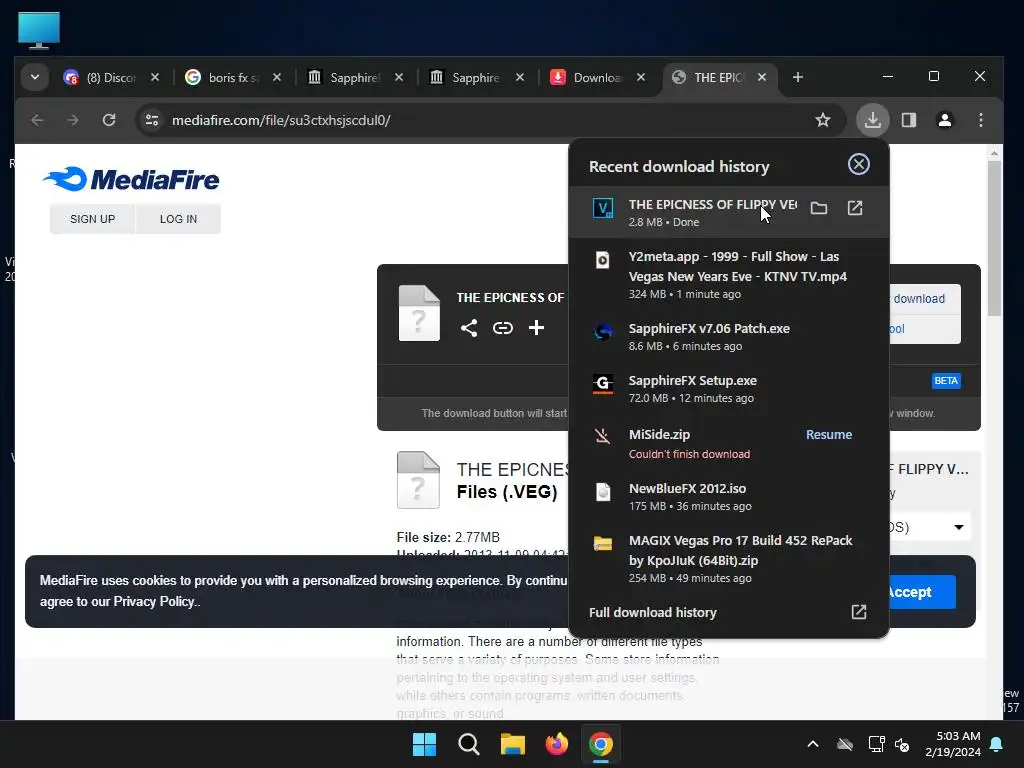Open SapphireFX v7.06 Patch.exe download entry
1024x768 pixels.
pyautogui.click(x=729, y=336)
